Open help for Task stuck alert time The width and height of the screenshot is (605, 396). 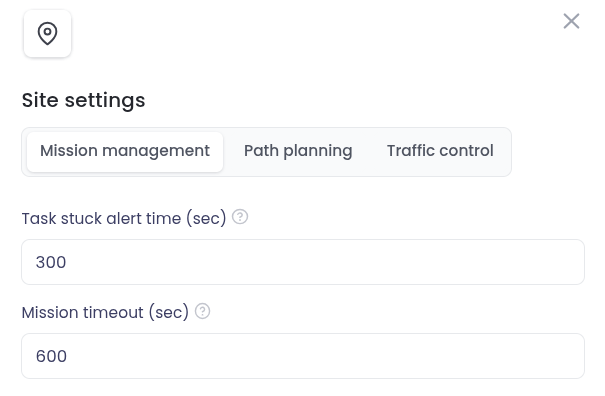[x=240, y=217]
